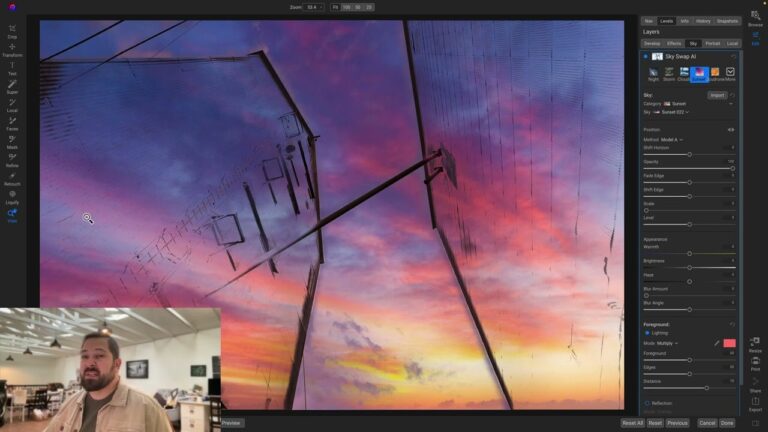The width and height of the screenshot is (768, 432).
Task: Choose the Storm sky preset icon
Action: [669, 74]
